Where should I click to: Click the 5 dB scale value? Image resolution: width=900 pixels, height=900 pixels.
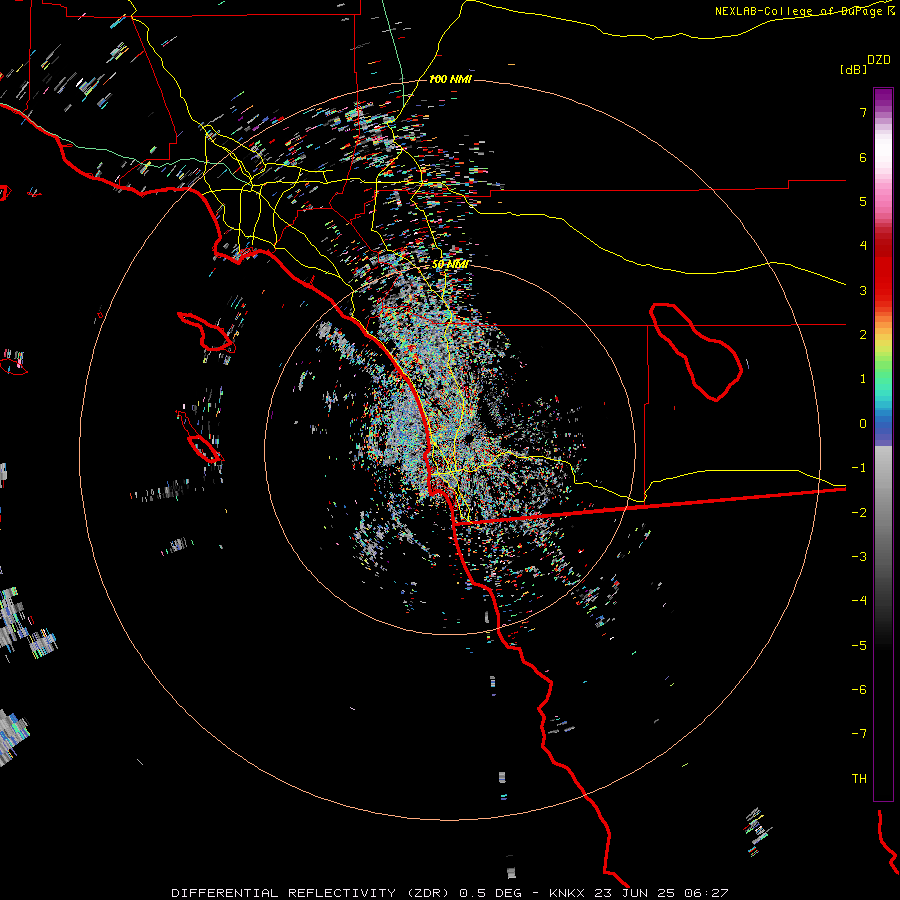tap(863, 201)
